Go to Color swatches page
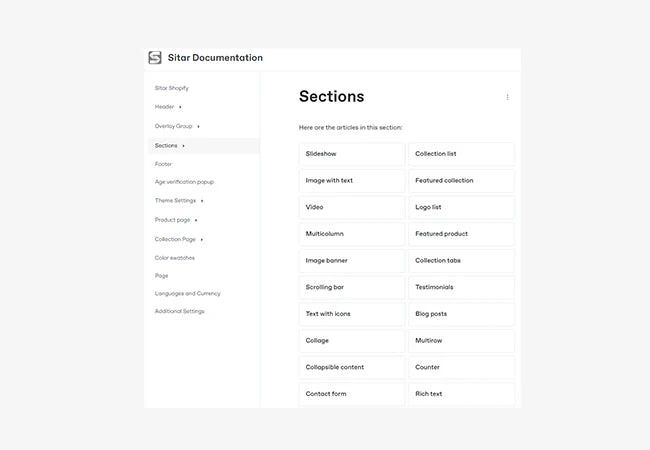 pos(175,258)
